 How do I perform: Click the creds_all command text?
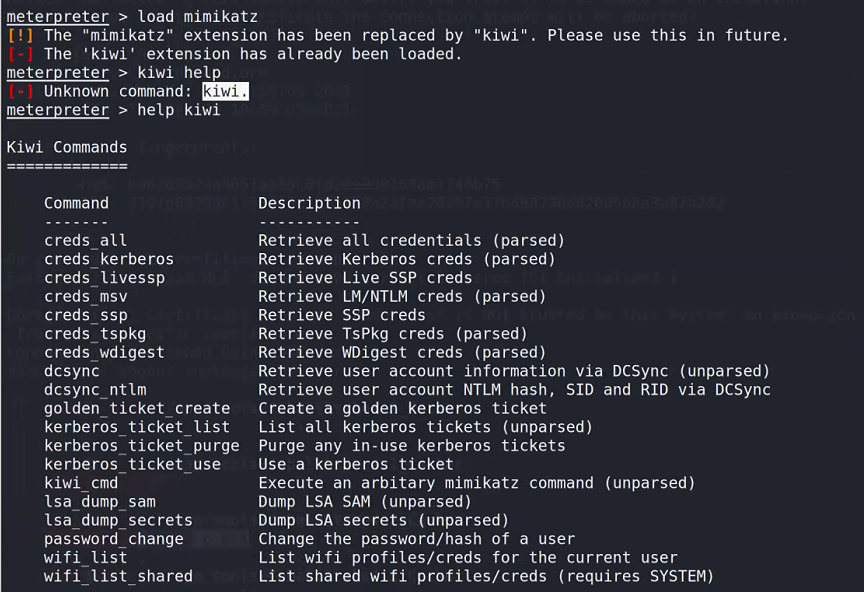click(85, 241)
